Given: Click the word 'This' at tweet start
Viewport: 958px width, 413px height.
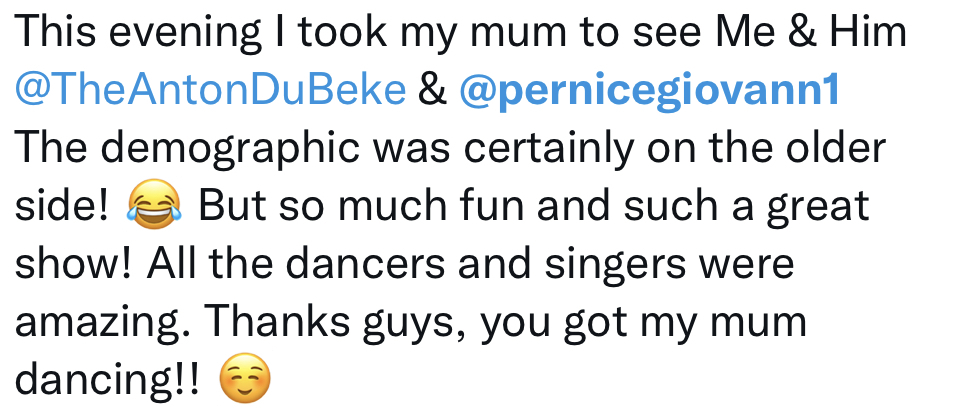Looking at the screenshot, I should pos(56,32).
